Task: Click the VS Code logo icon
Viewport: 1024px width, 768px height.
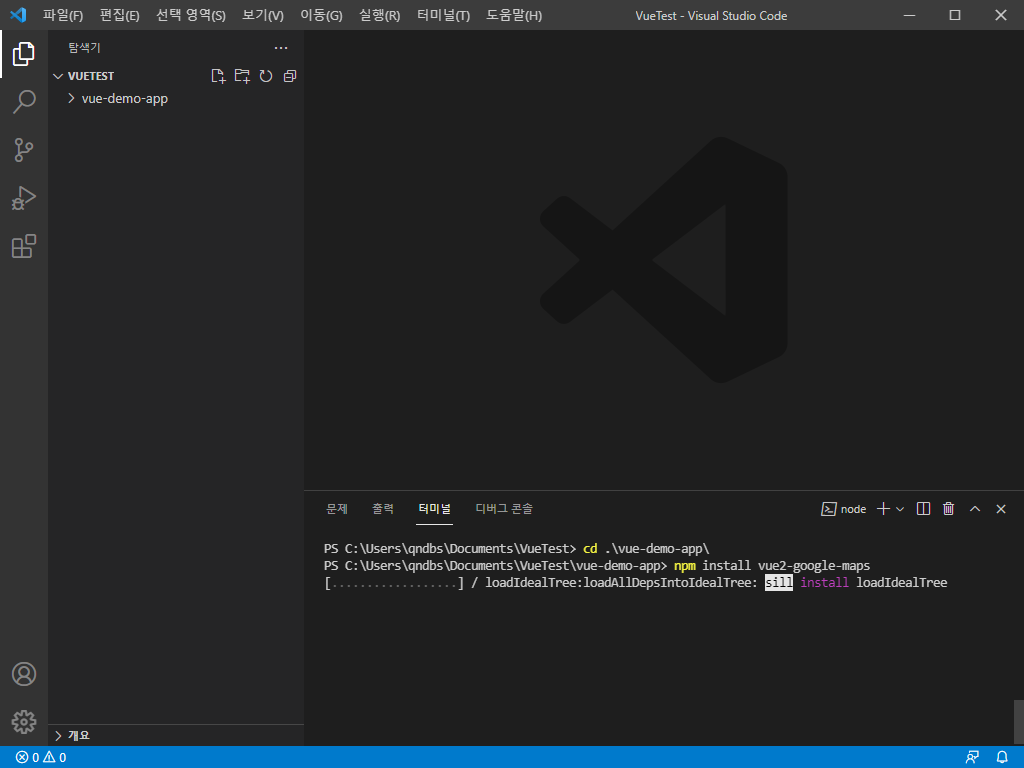Action: 18,15
